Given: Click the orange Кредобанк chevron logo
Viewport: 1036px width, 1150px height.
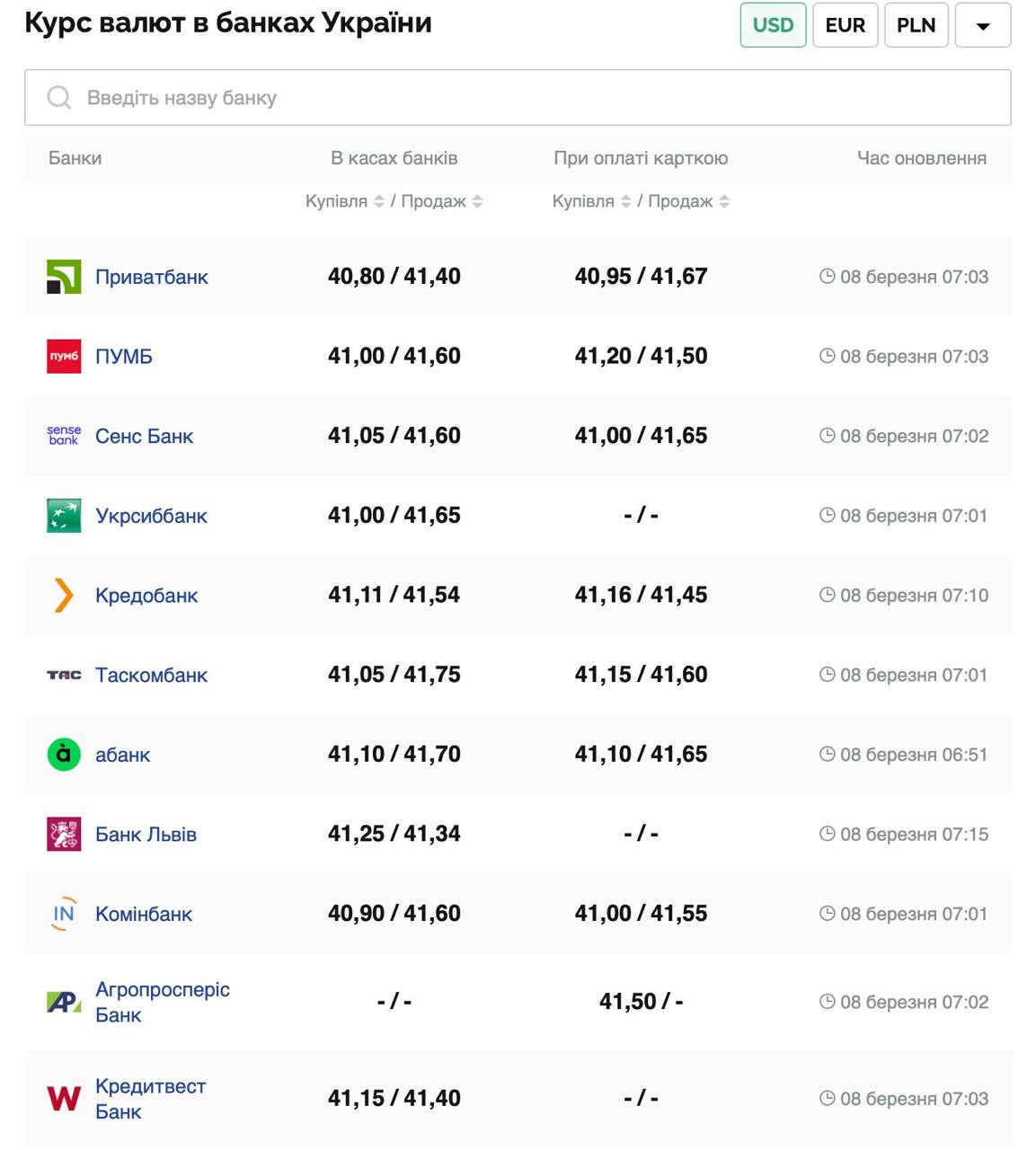Looking at the screenshot, I should pyautogui.click(x=64, y=595).
